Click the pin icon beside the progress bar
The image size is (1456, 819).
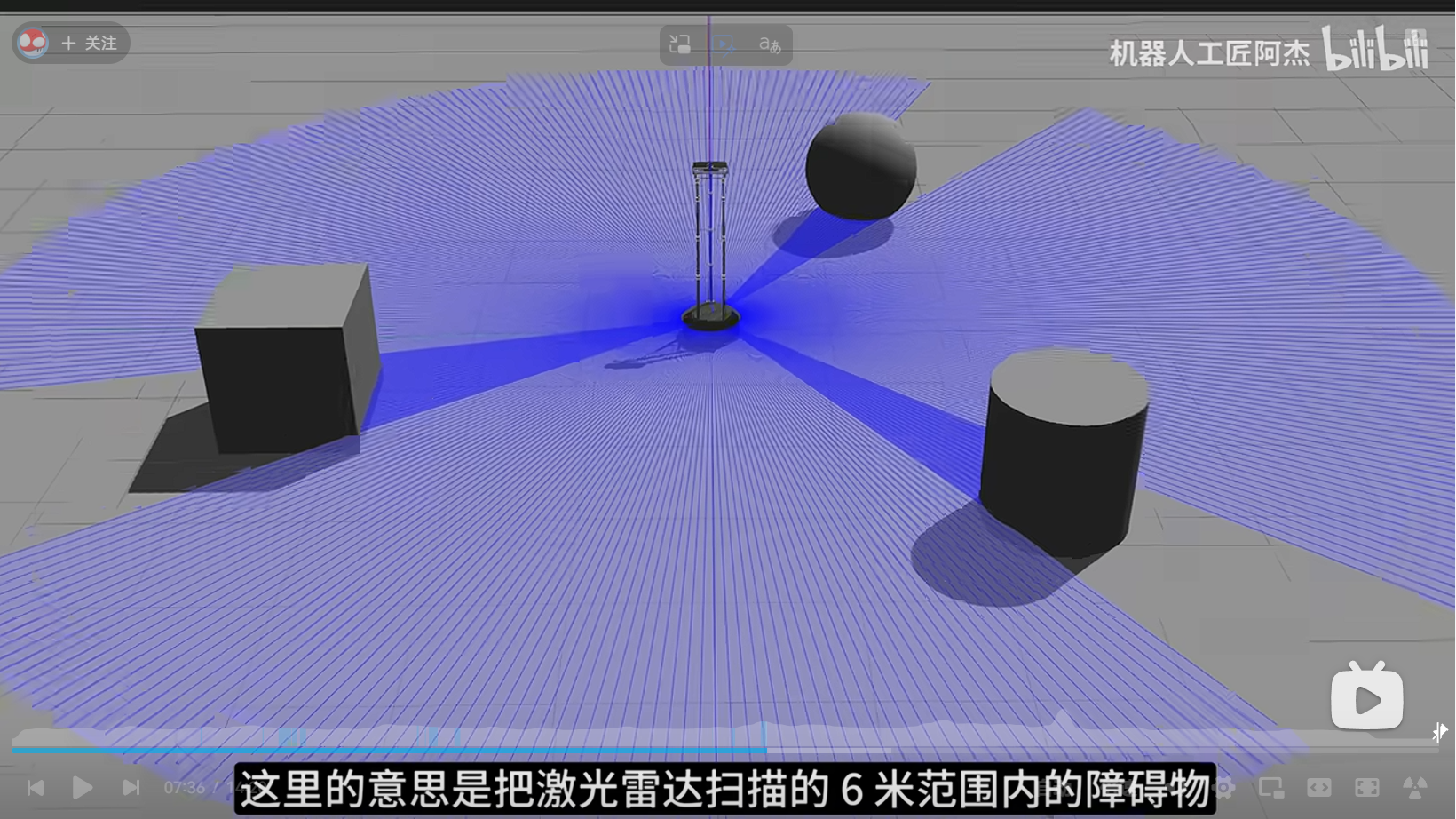[1439, 732]
